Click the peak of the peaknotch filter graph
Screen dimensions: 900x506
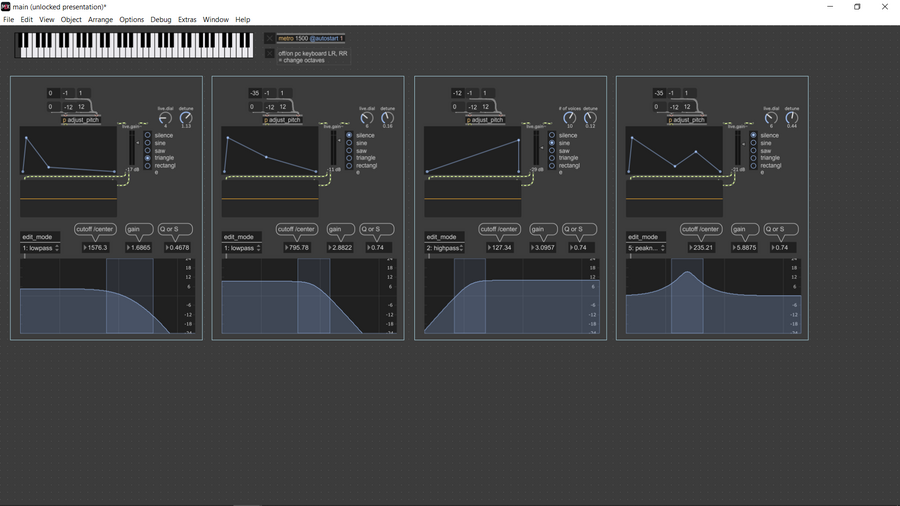pos(688,272)
